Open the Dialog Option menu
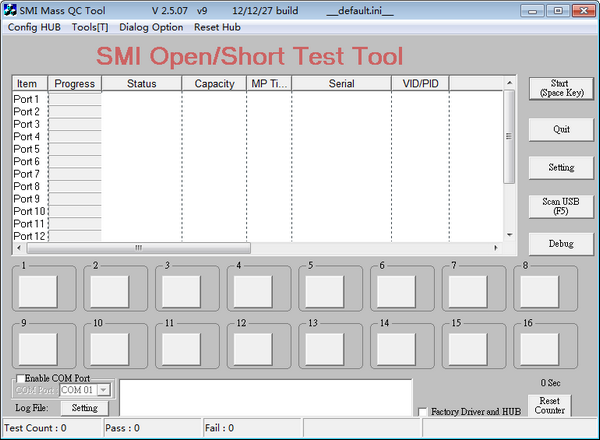This screenshot has width=600, height=440. point(151,27)
